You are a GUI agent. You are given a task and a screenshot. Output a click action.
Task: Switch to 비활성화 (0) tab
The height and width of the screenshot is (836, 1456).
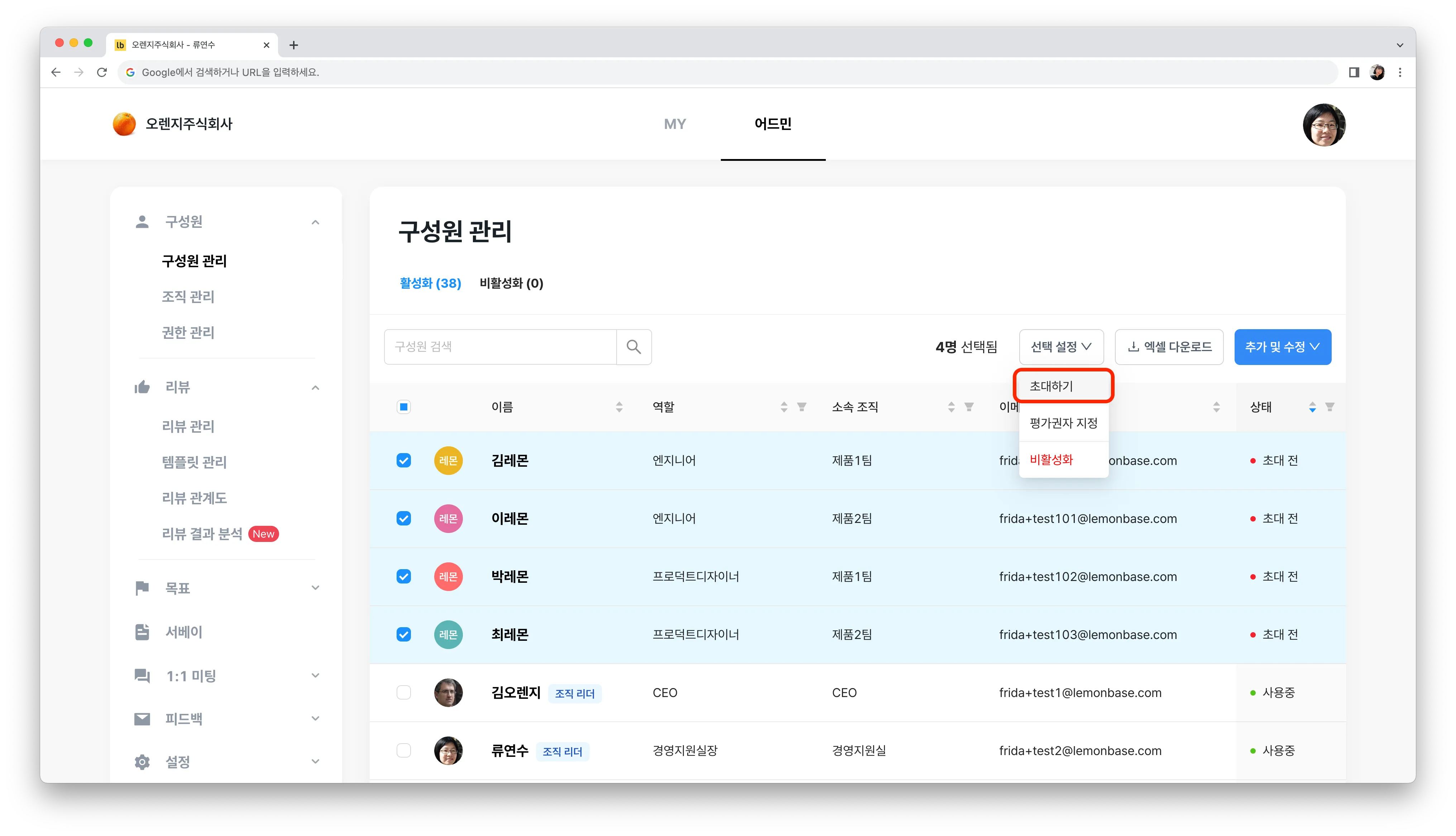512,283
